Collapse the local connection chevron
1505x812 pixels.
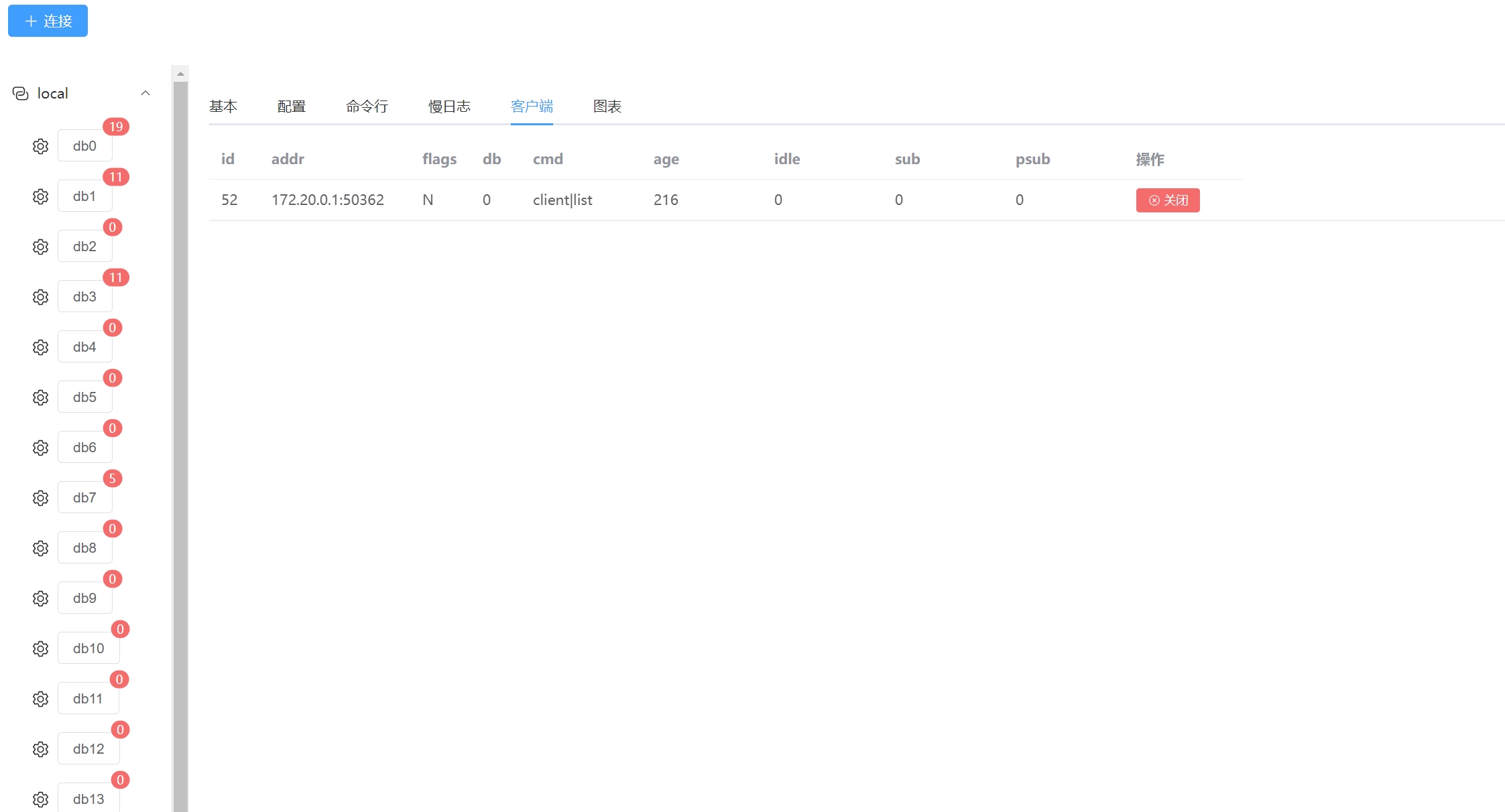coord(145,93)
